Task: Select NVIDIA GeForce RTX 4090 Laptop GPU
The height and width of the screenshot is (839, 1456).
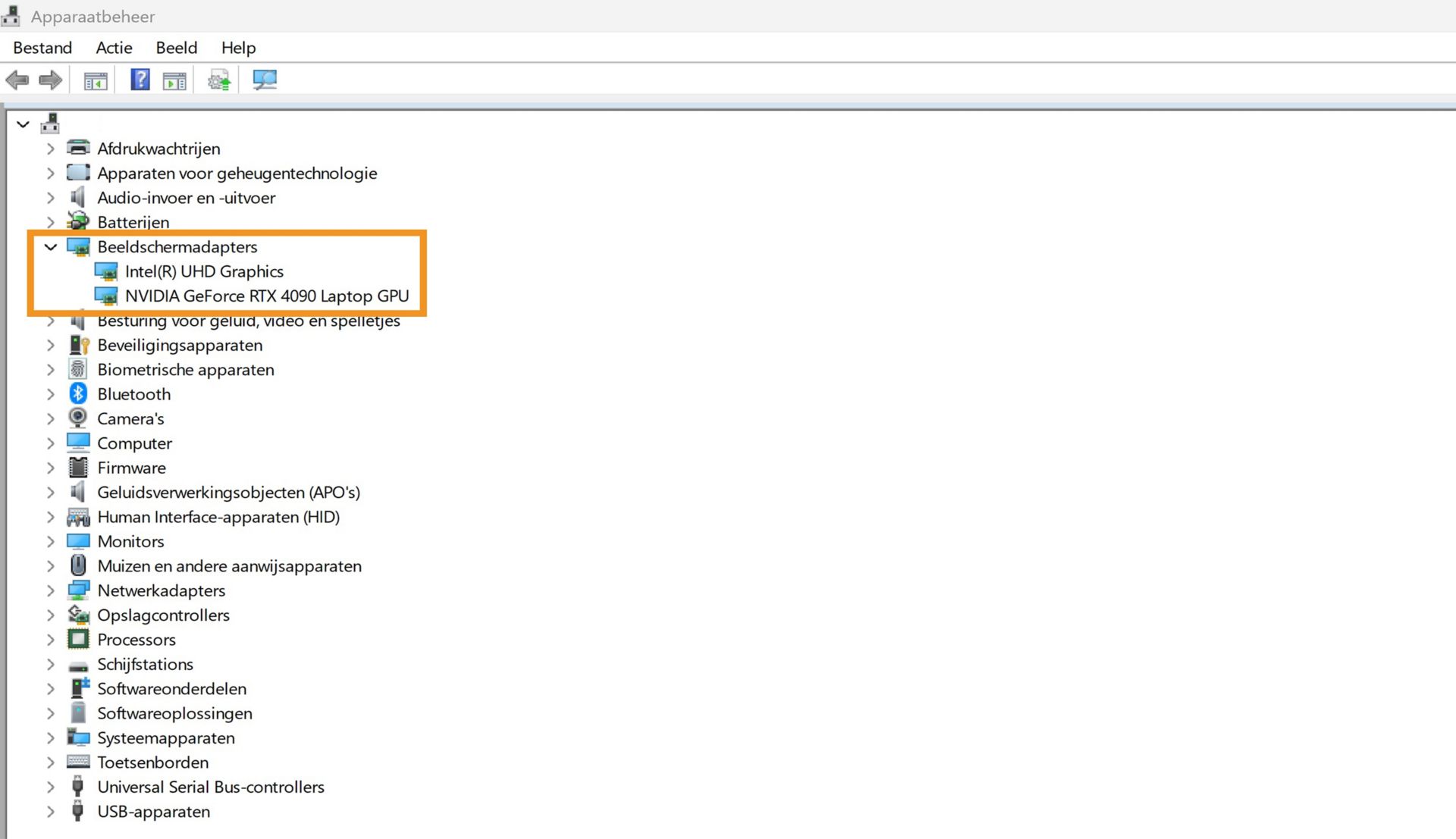Action: [266, 296]
